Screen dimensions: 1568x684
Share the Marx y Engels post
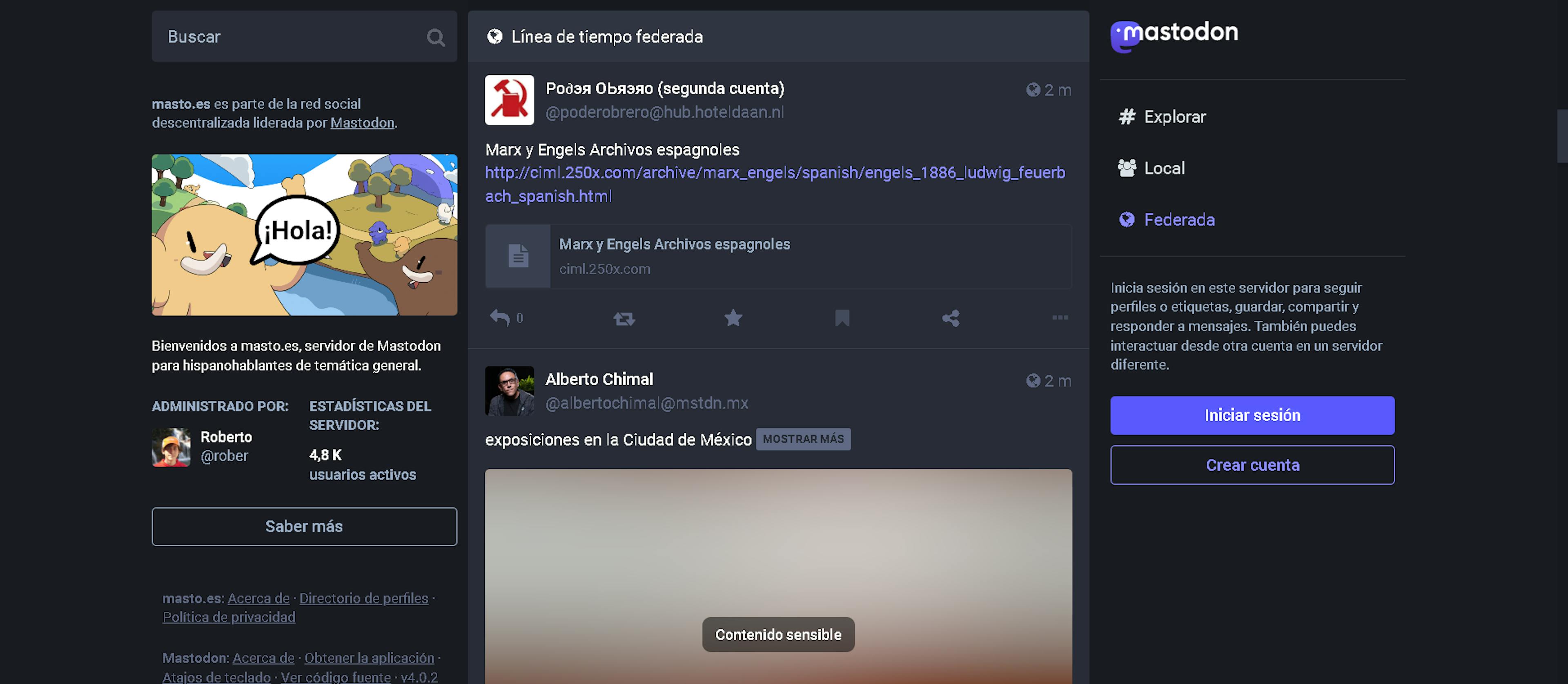click(x=951, y=317)
